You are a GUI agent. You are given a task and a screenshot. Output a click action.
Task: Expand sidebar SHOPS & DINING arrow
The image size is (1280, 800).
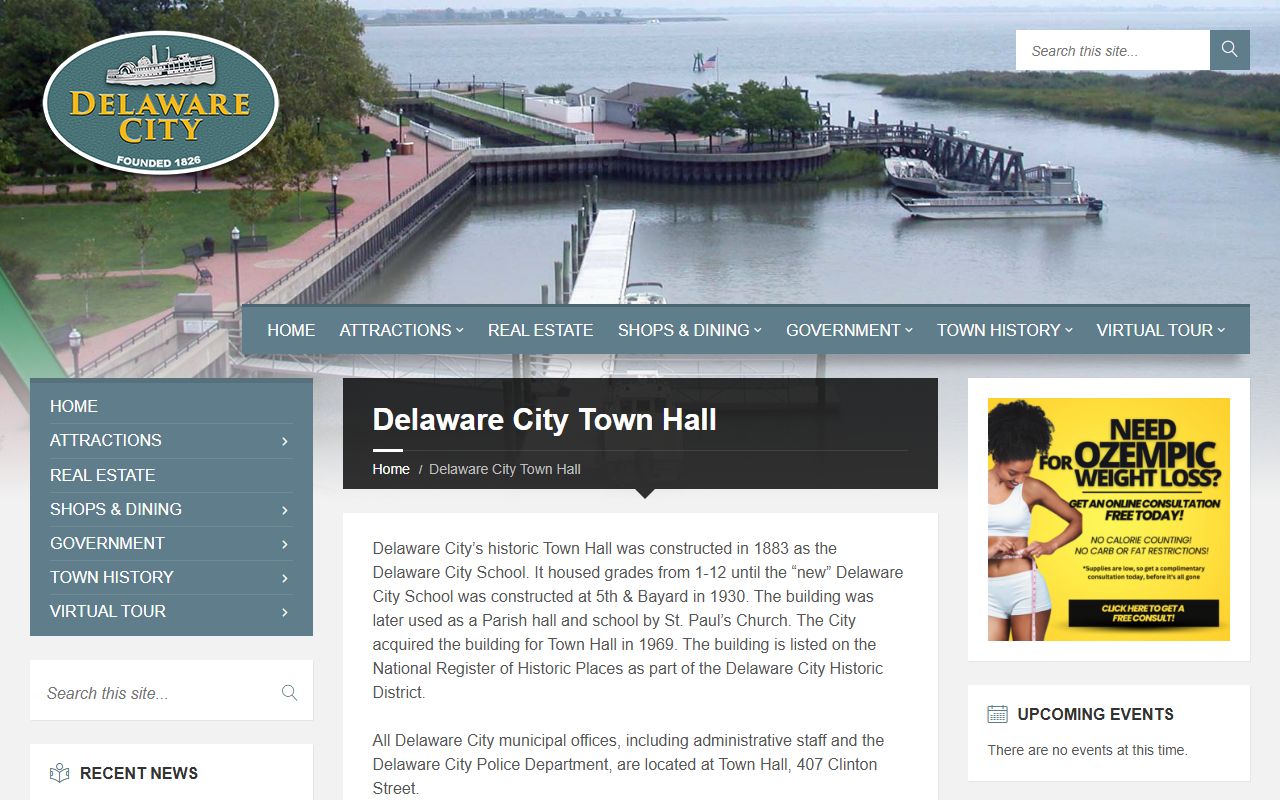tap(285, 510)
